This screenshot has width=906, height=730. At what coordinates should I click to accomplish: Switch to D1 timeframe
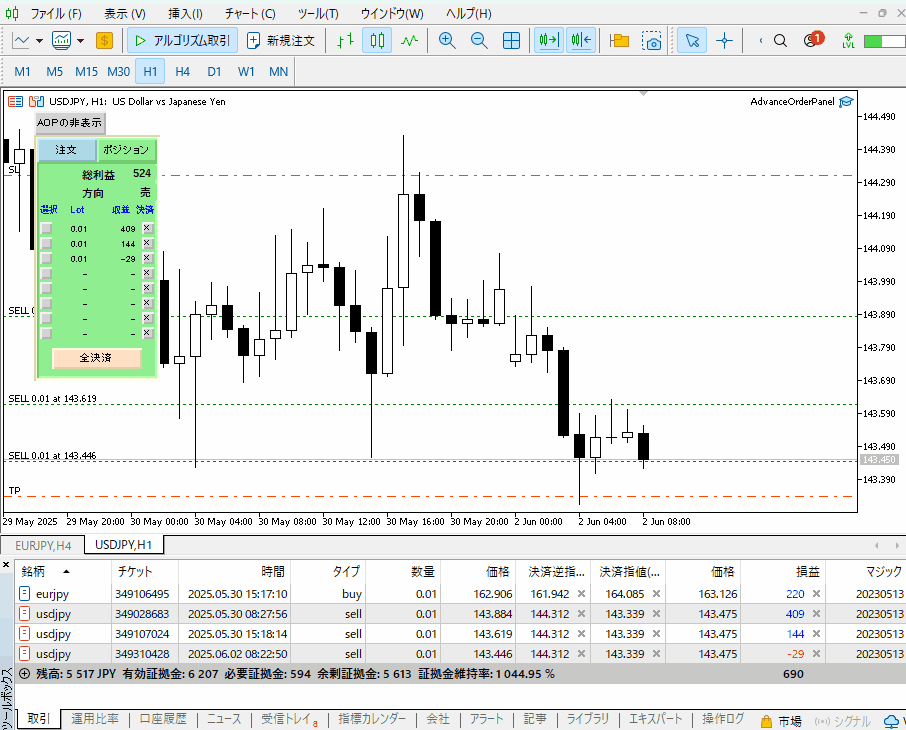point(214,72)
